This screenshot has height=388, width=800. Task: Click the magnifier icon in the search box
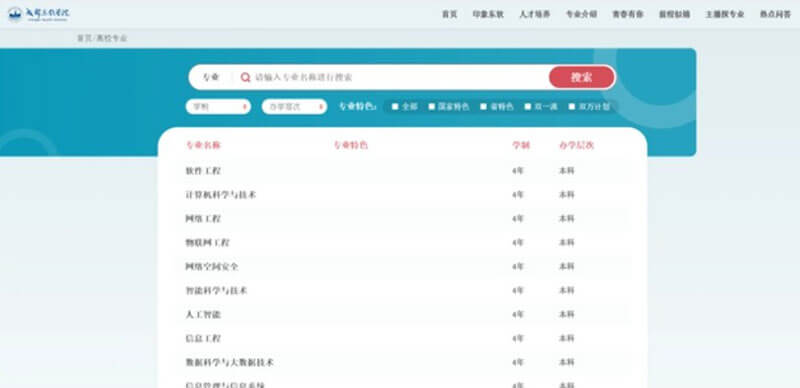coord(245,78)
